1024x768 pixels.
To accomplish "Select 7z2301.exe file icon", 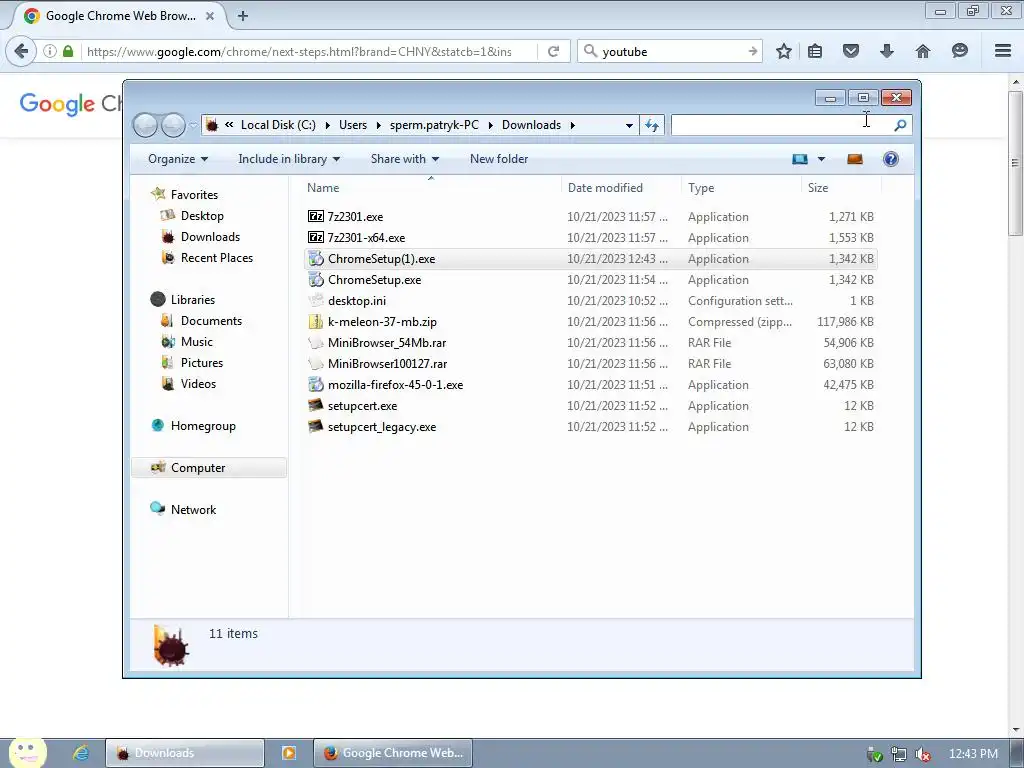I will pyautogui.click(x=316, y=216).
